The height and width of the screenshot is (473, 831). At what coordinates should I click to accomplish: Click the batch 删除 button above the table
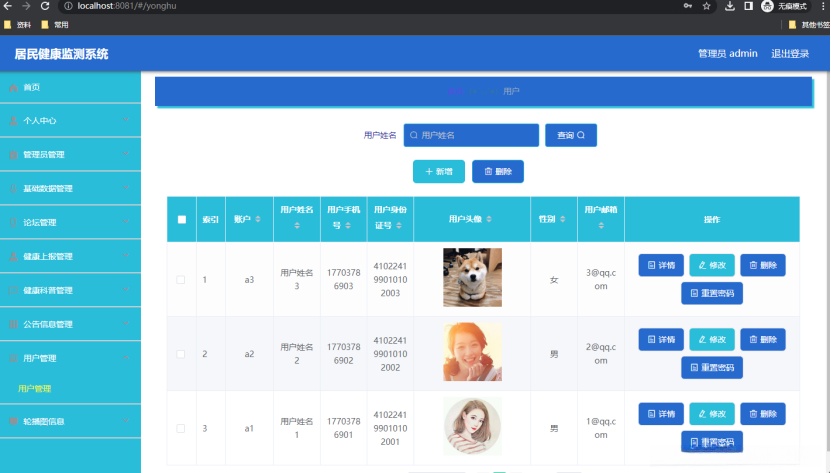point(498,171)
